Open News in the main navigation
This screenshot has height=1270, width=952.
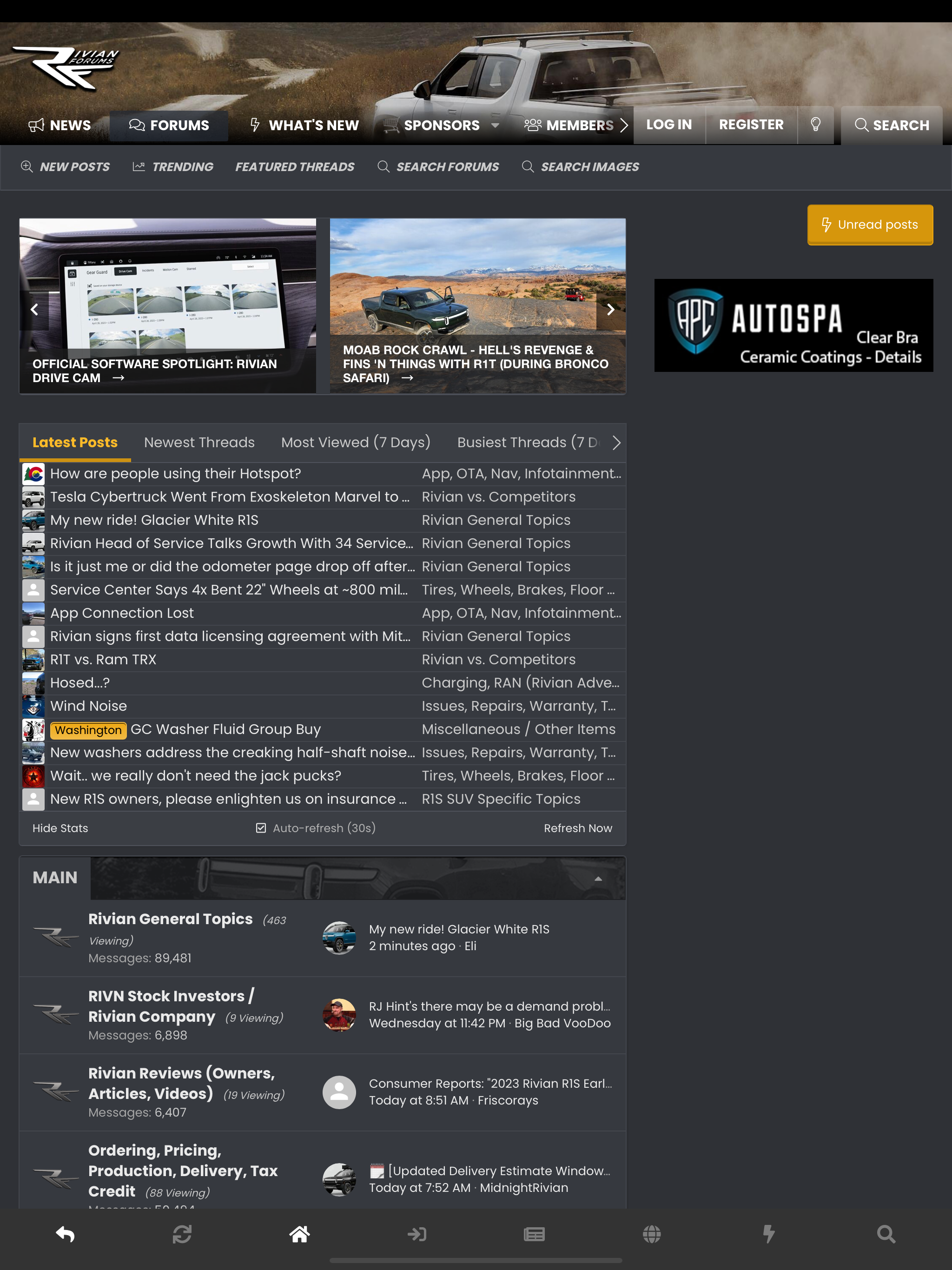[59, 125]
